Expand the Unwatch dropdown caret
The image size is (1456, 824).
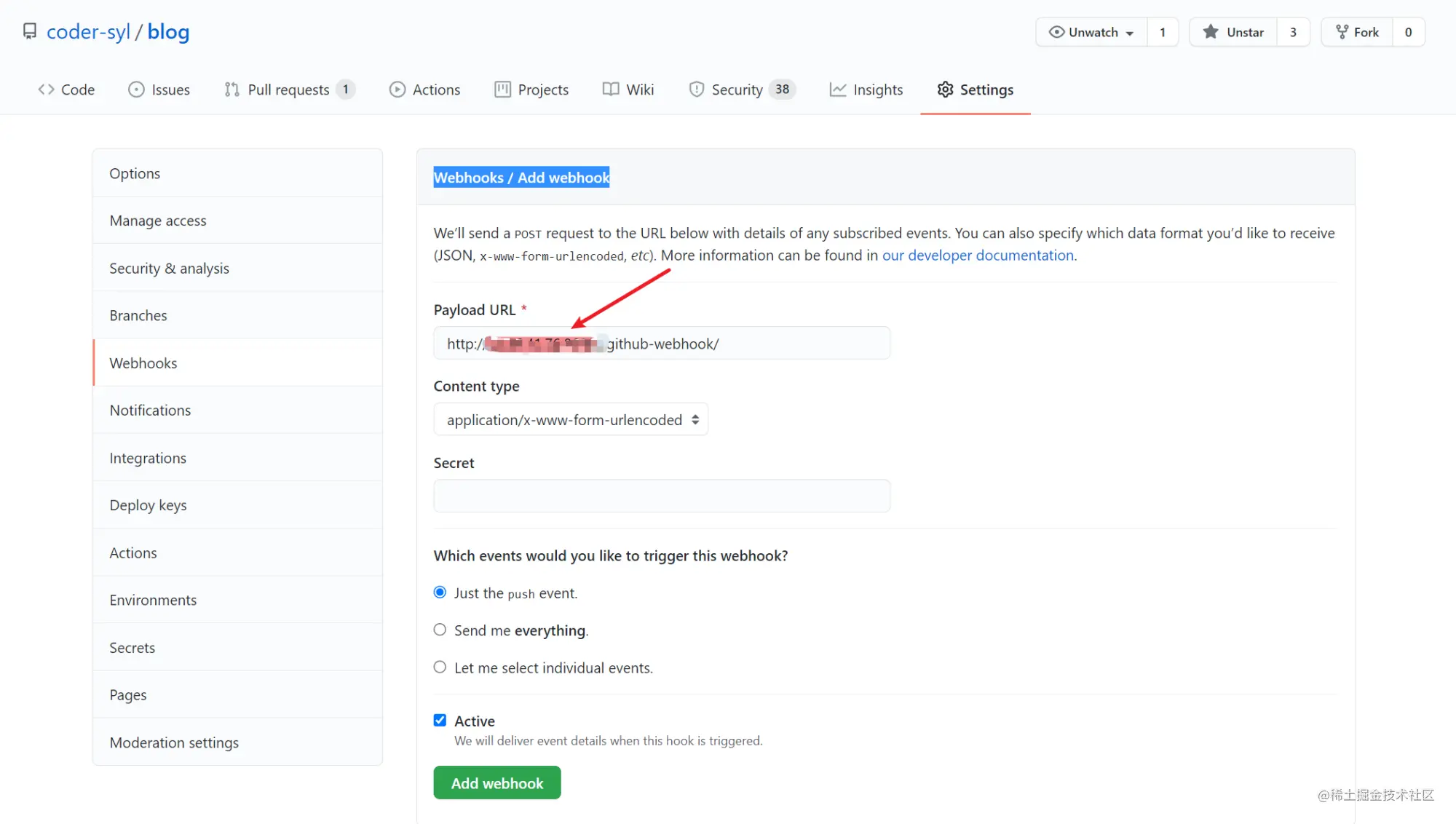pos(1130,33)
